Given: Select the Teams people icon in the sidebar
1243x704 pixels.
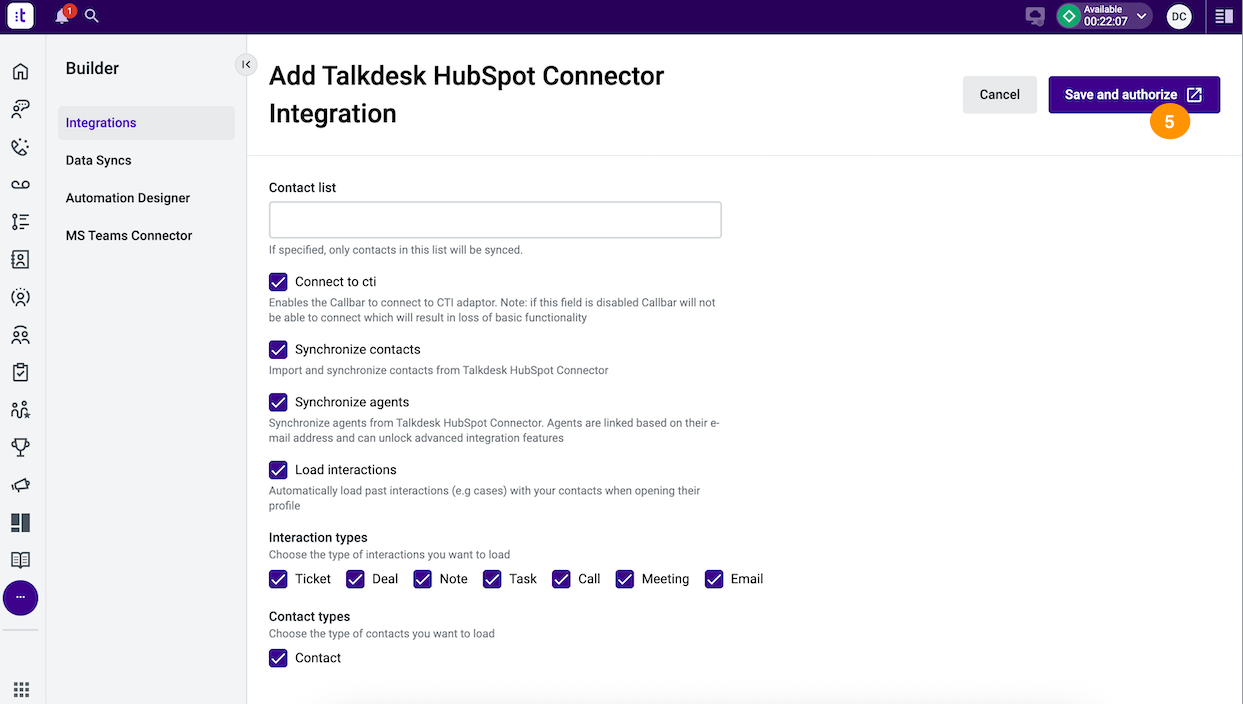Looking at the screenshot, I should tap(20, 334).
